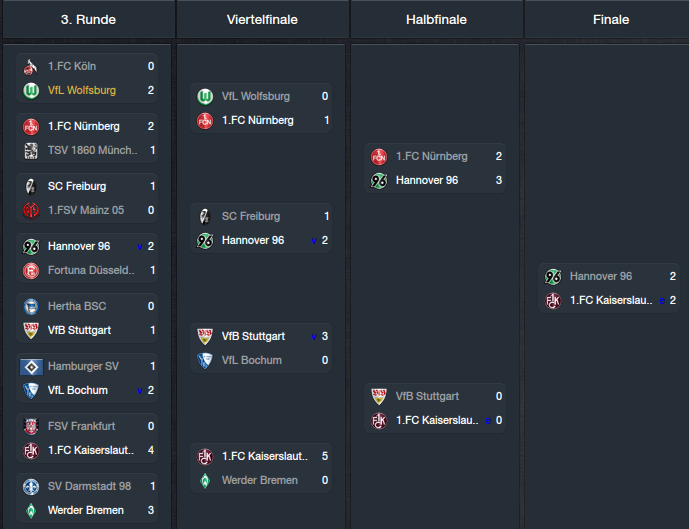Click the FSV Frankfurt club crest

[x=31, y=427]
